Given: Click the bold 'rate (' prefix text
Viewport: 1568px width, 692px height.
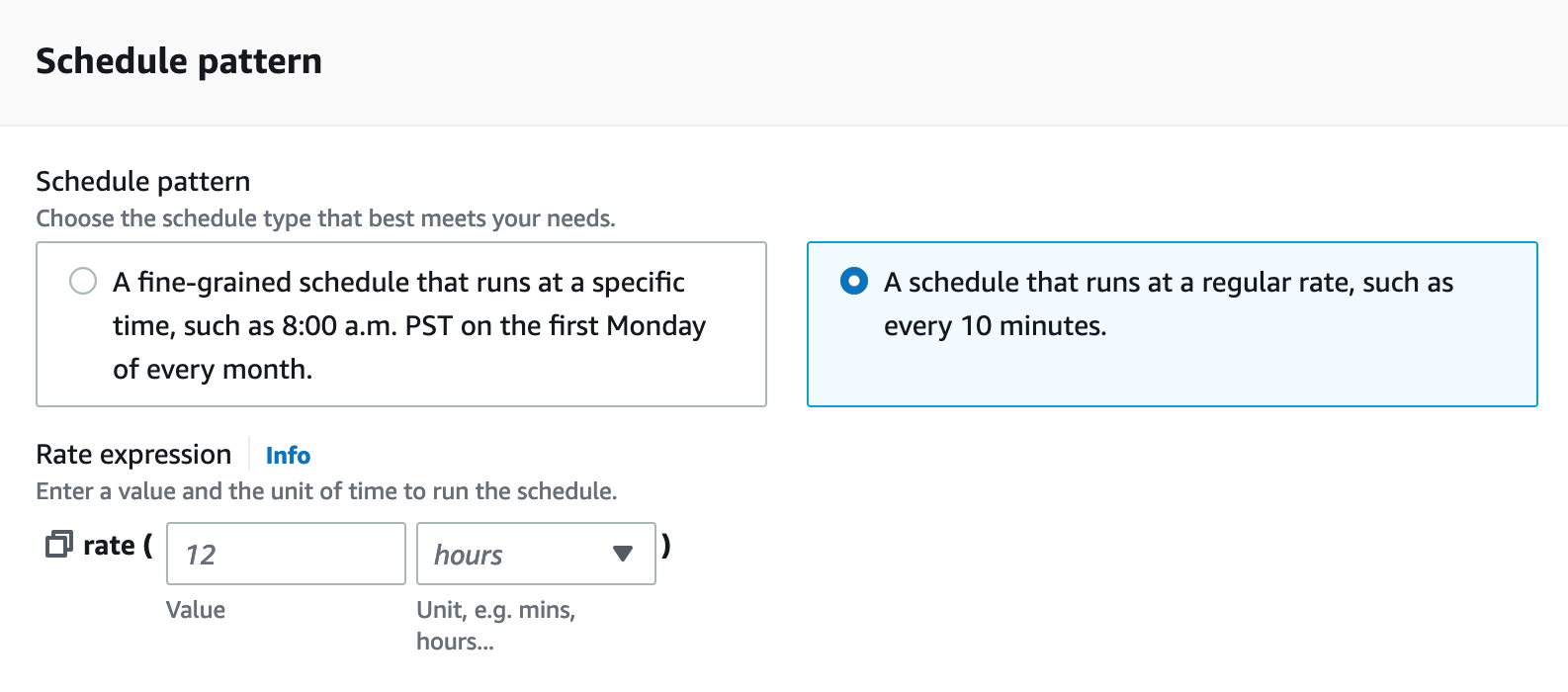Looking at the screenshot, I should [x=118, y=546].
